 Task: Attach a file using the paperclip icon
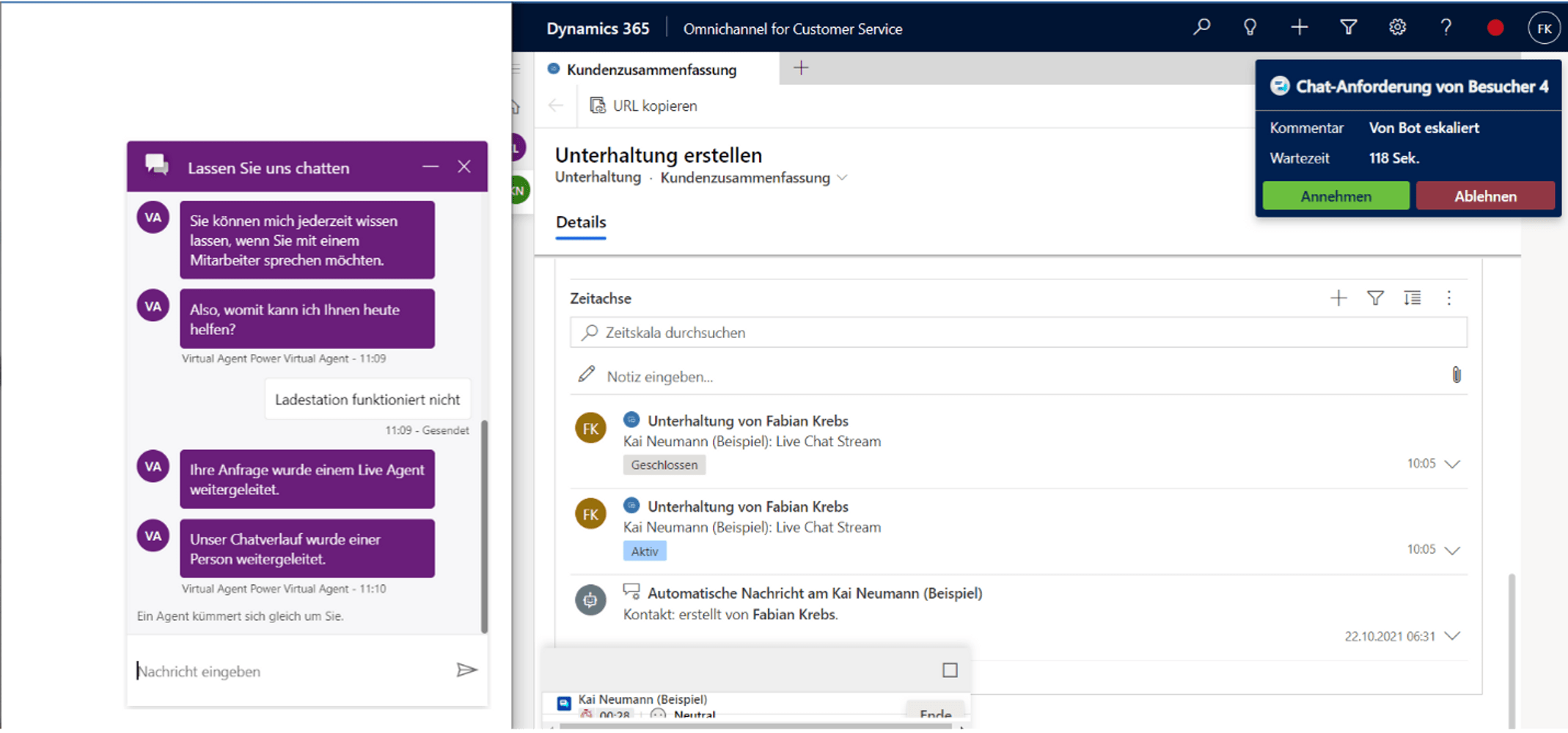click(x=1457, y=375)
